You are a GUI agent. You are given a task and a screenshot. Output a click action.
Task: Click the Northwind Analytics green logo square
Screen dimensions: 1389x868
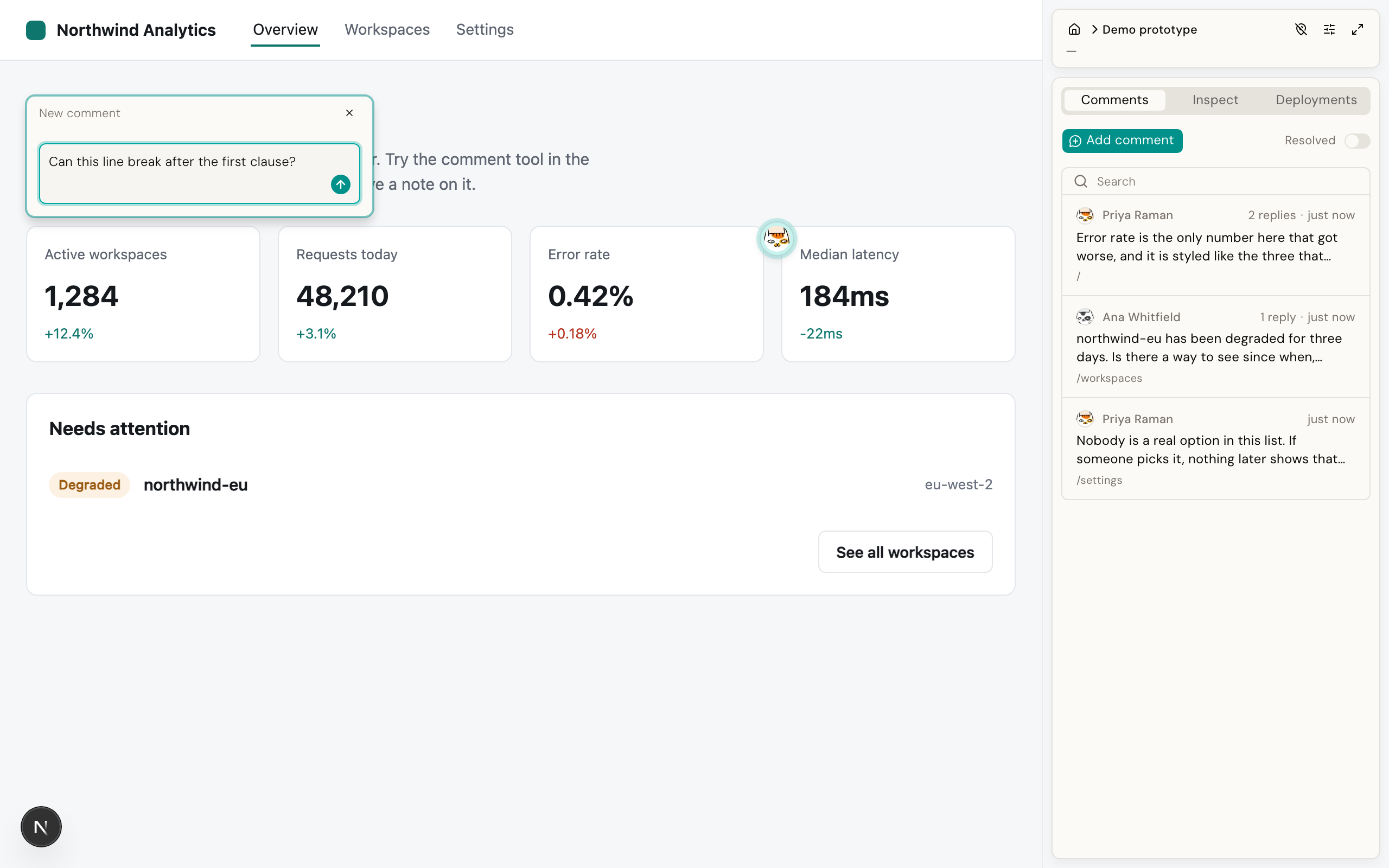(x=36, y=30)
